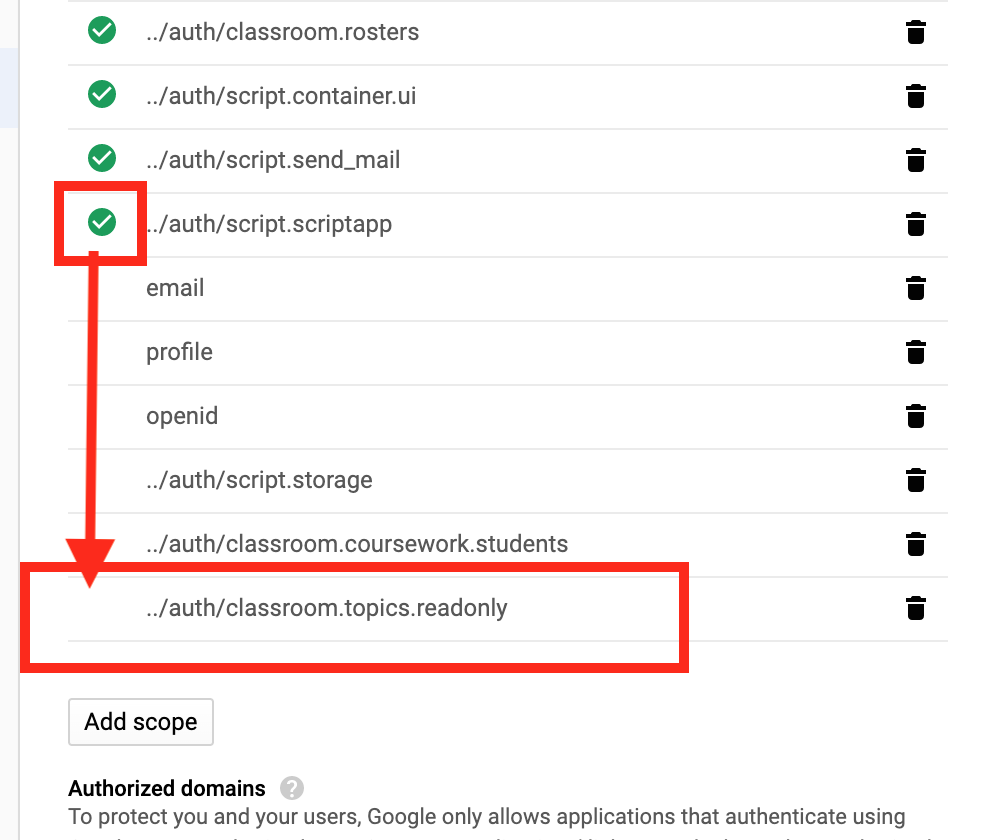Delete the script.scriptapp scope
The width and height of the screenshot is (988, 840).
[915, 224]
